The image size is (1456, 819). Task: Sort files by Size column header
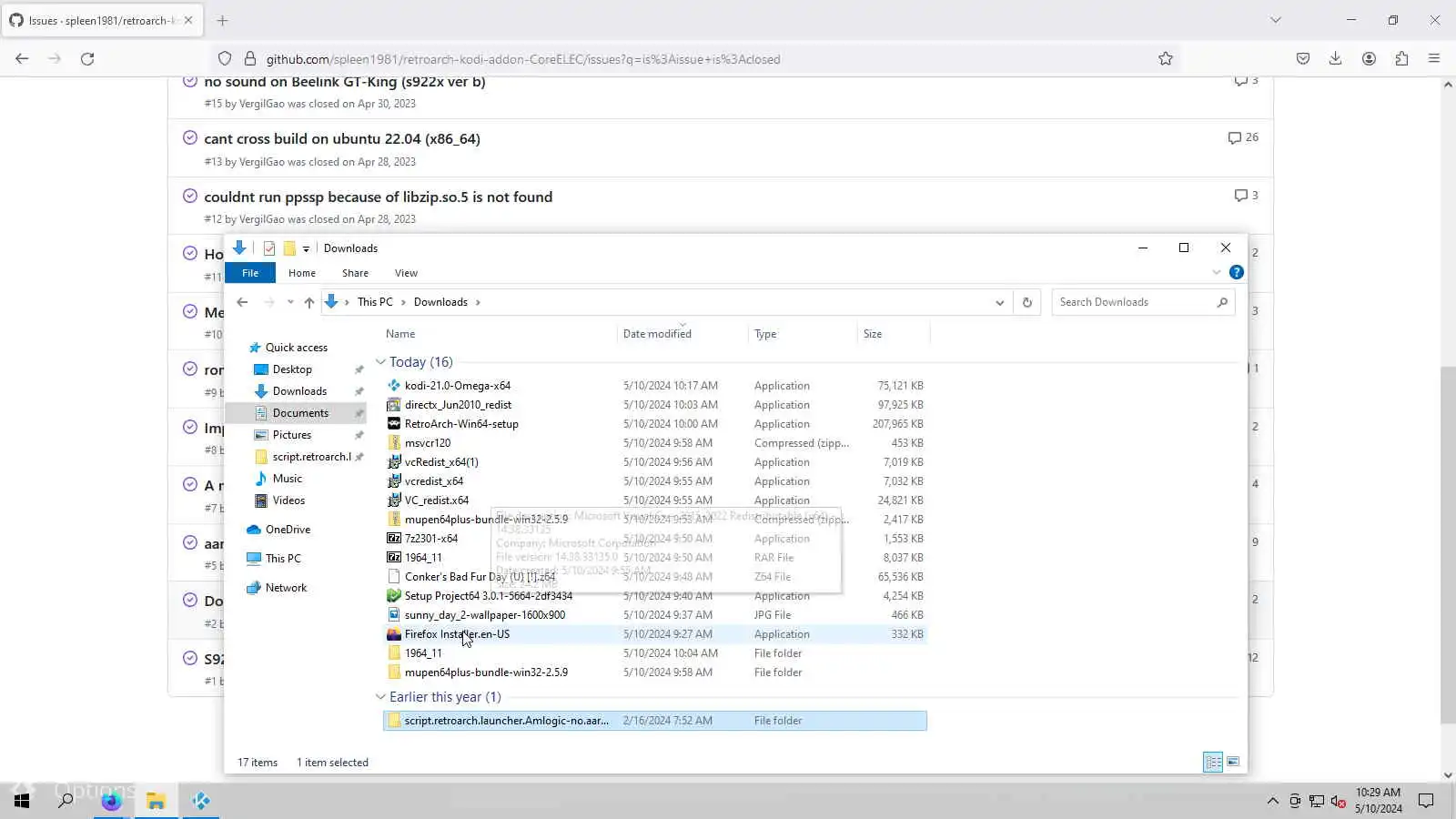(893, 334)
